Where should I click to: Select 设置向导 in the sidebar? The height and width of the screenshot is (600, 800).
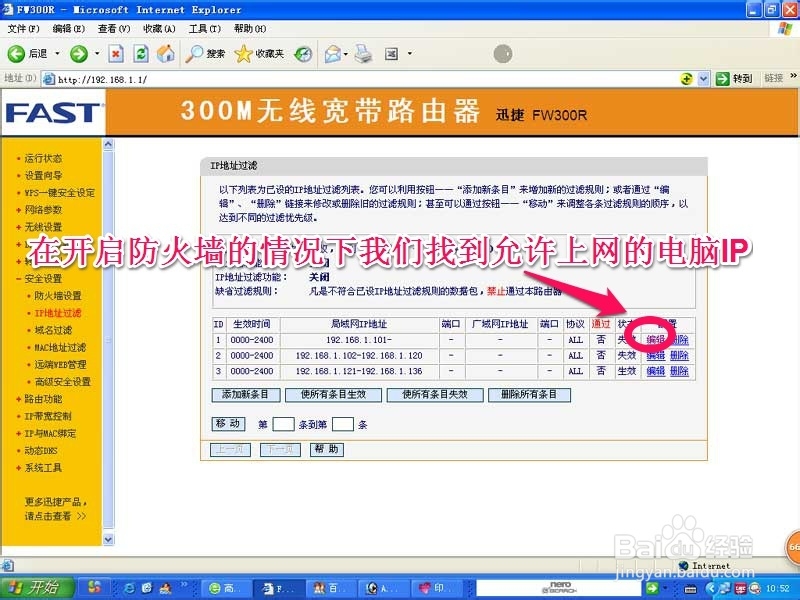click(43, 176)
